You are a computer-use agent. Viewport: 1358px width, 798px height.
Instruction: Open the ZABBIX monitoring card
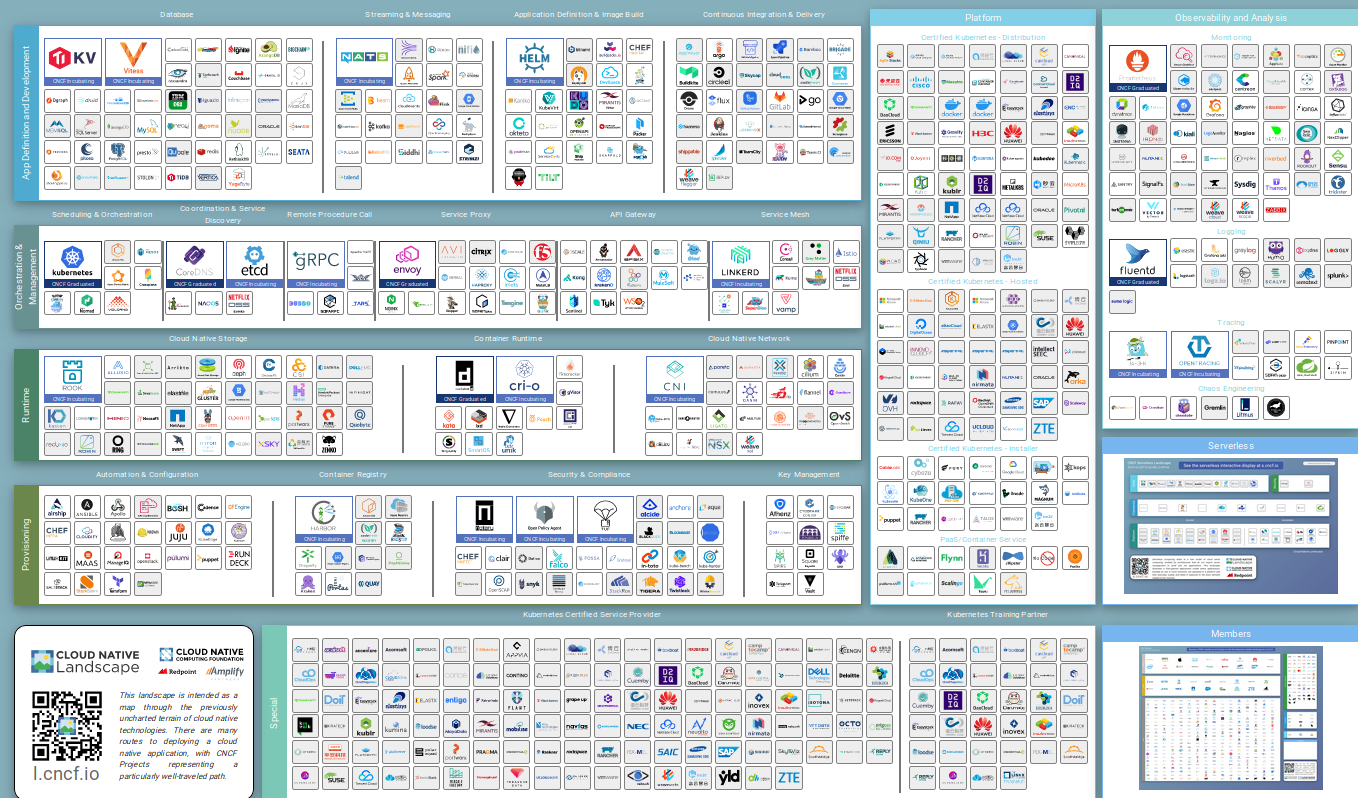click(1275, 210)
